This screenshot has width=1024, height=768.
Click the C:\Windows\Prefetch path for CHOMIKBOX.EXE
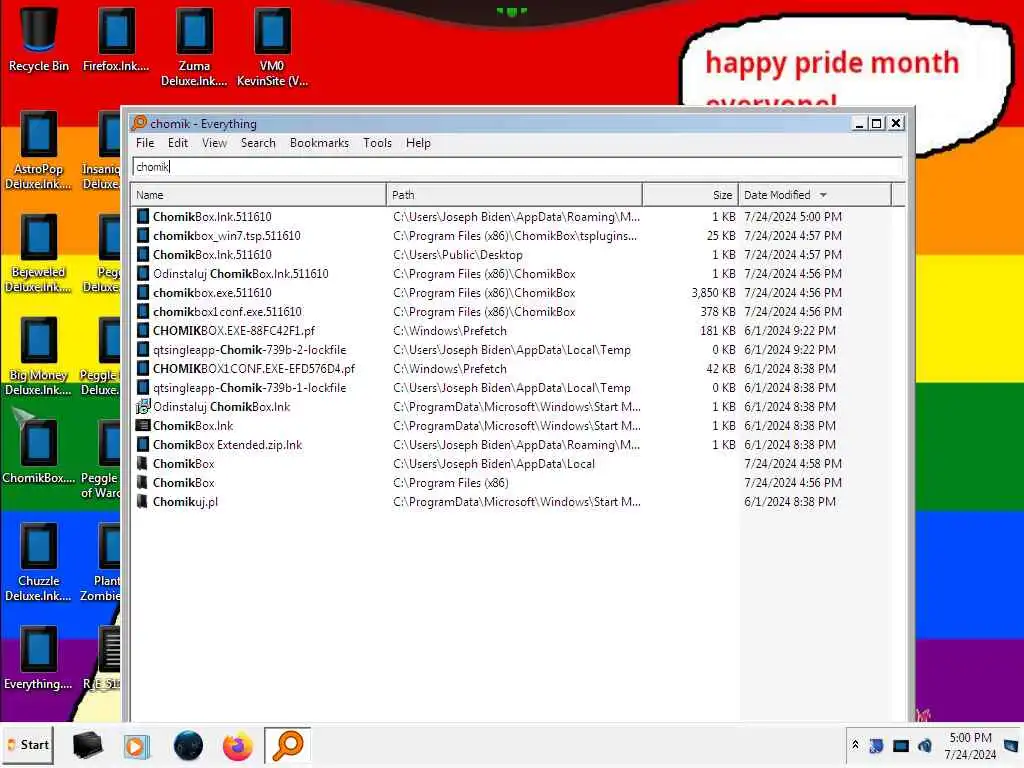tap(449, 330)
